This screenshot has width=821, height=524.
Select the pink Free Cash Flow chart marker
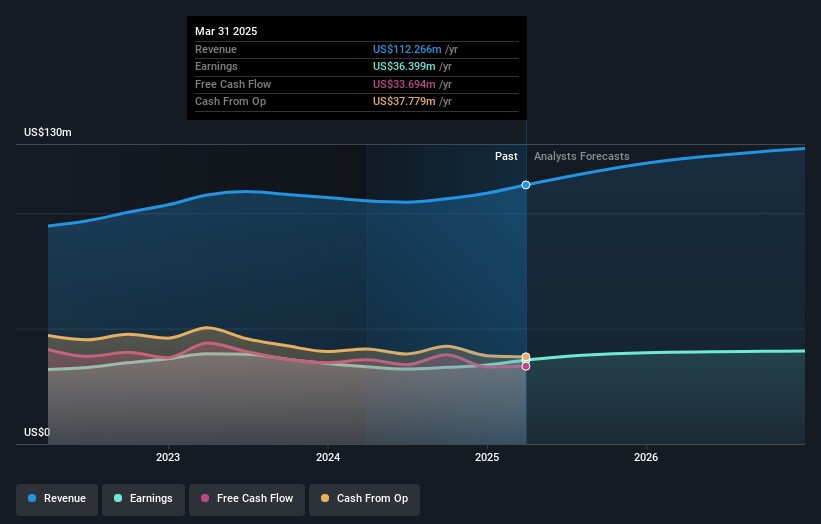click(x=526, y=366)
